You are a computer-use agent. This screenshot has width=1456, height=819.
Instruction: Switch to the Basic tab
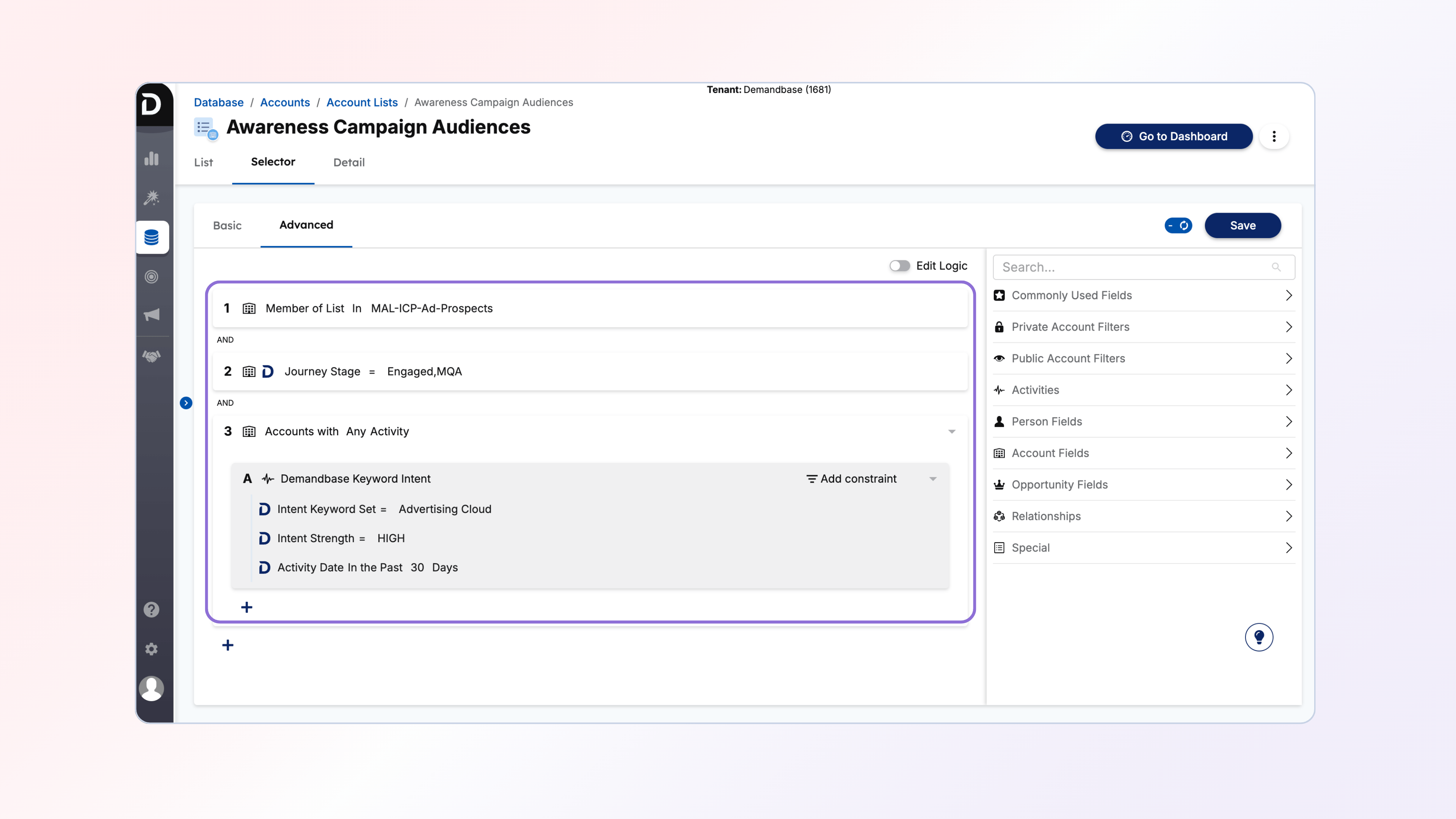pos(227,226)
